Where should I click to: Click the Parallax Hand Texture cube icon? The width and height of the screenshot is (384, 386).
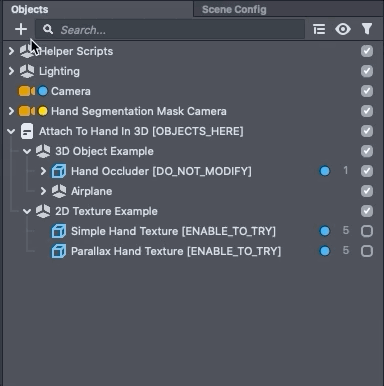click(x=59, y=251)
